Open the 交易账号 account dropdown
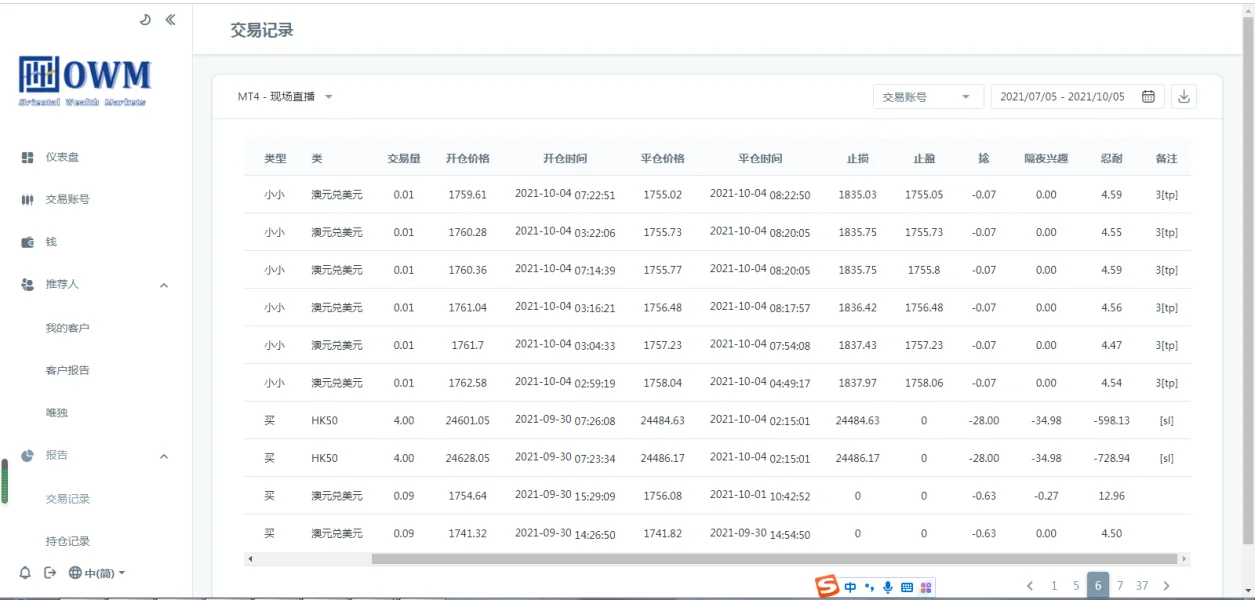 tap(925, 97)
